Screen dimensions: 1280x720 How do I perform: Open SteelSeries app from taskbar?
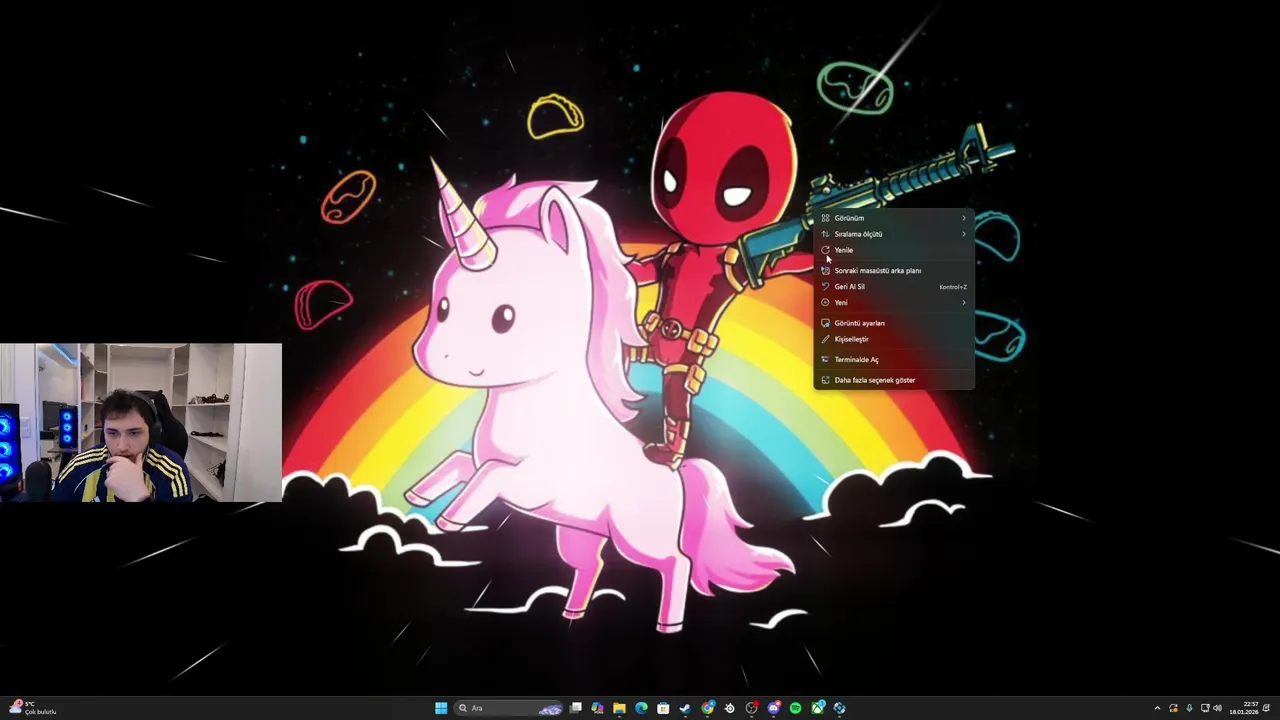[x=730, y=708]
